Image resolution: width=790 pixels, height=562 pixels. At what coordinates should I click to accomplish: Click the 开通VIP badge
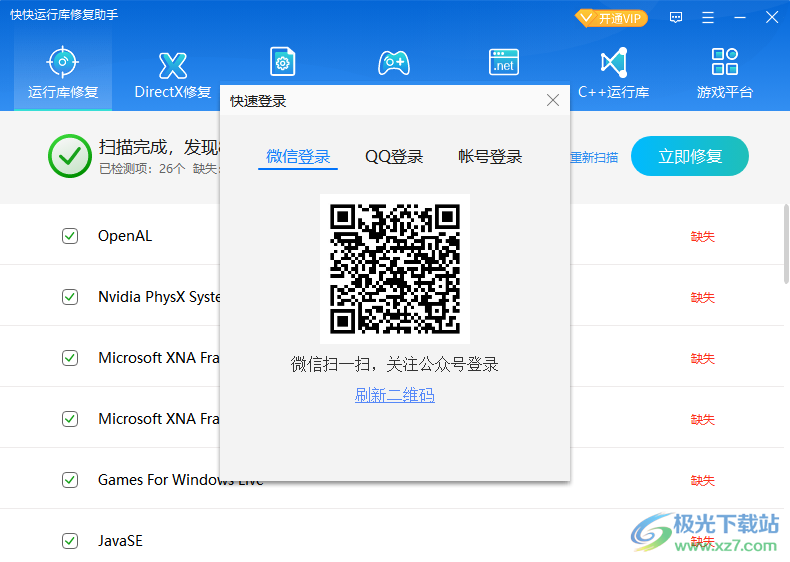(611, 18)
